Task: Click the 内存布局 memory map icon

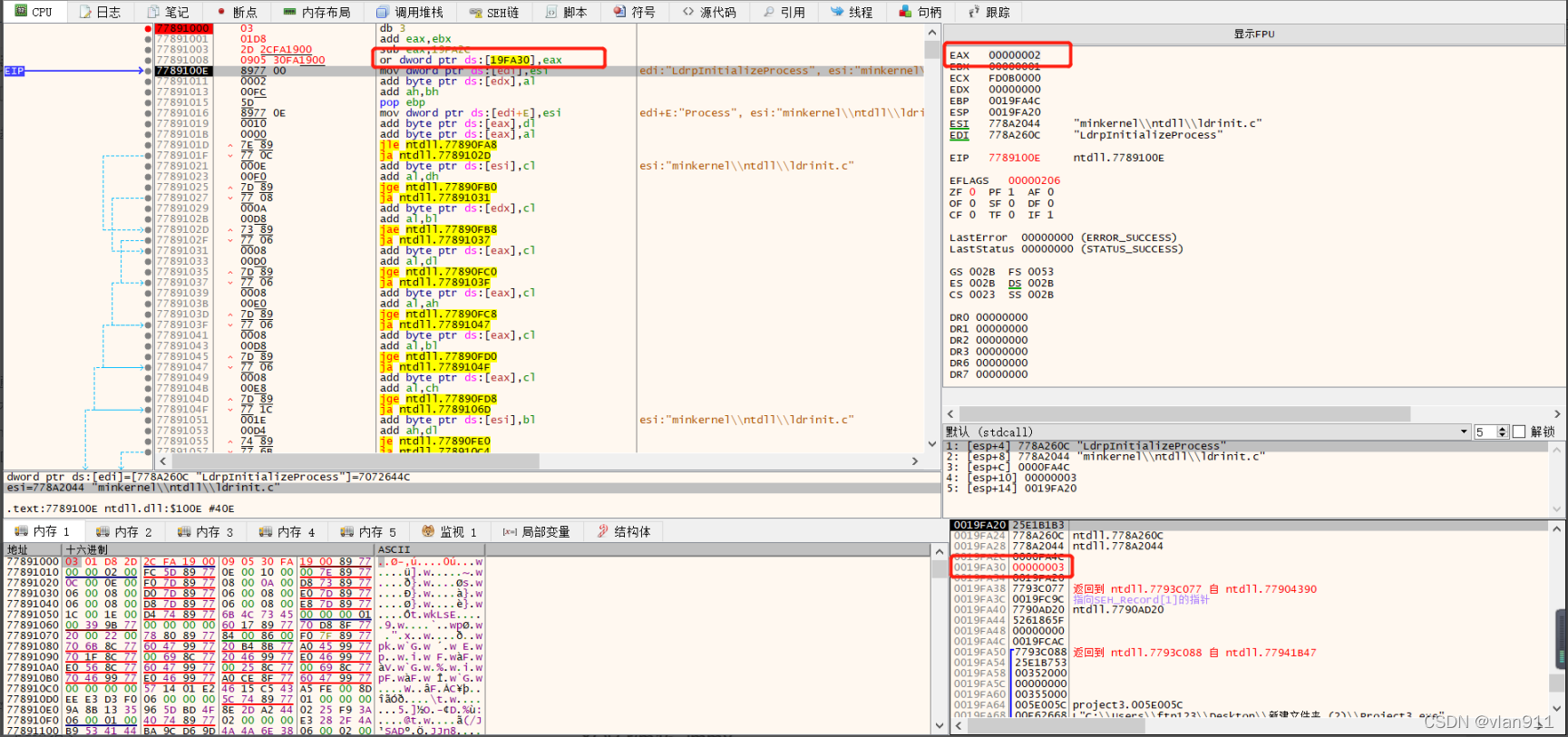Action: pyautogui.click(x=289, y=12)
